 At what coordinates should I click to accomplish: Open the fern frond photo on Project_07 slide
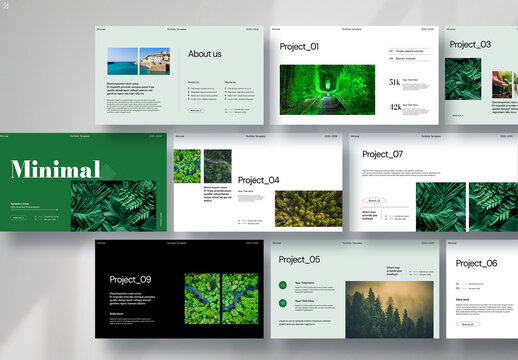(x=493, y=207)
